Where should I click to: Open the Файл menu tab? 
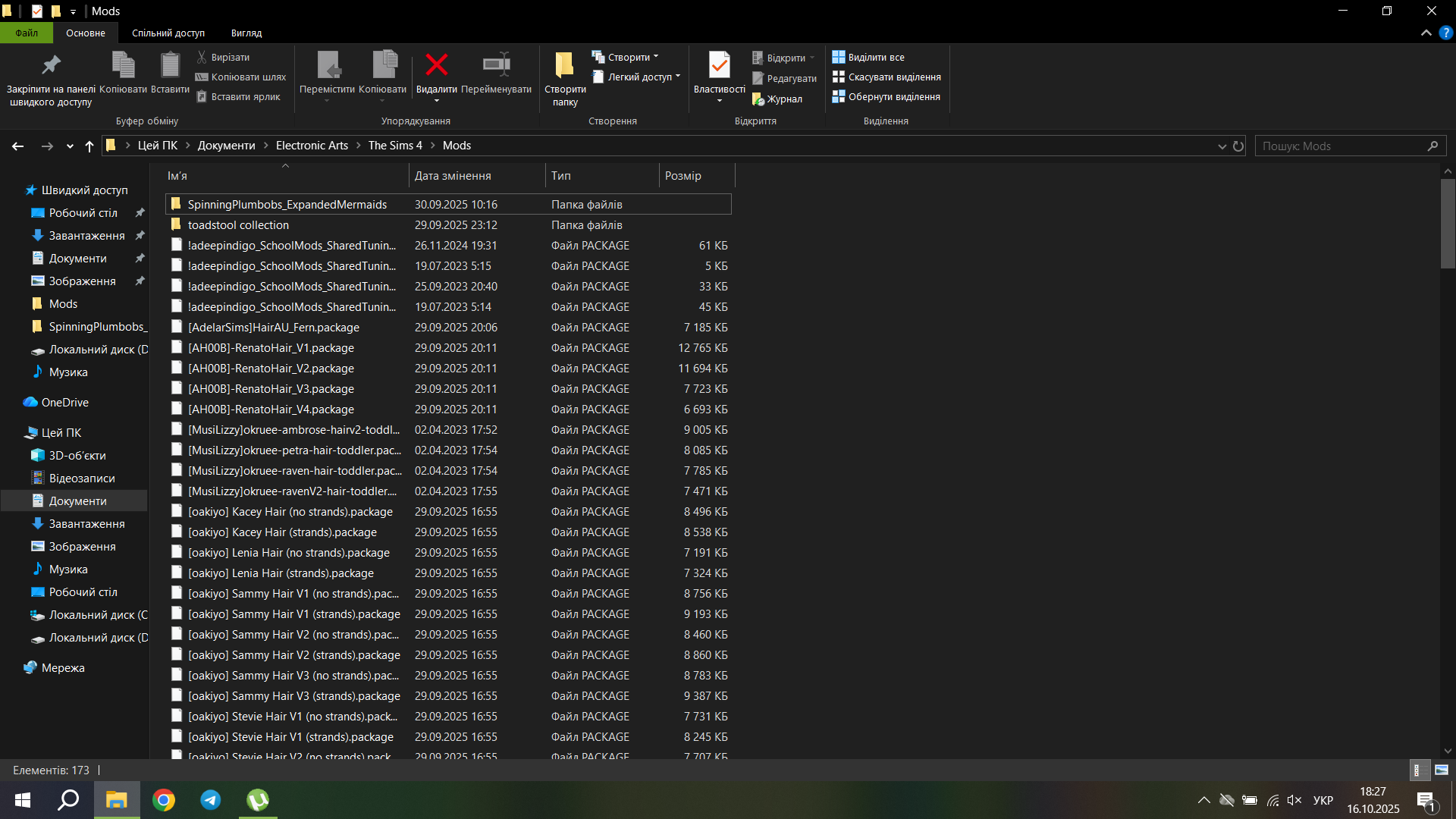click(27, 33)
